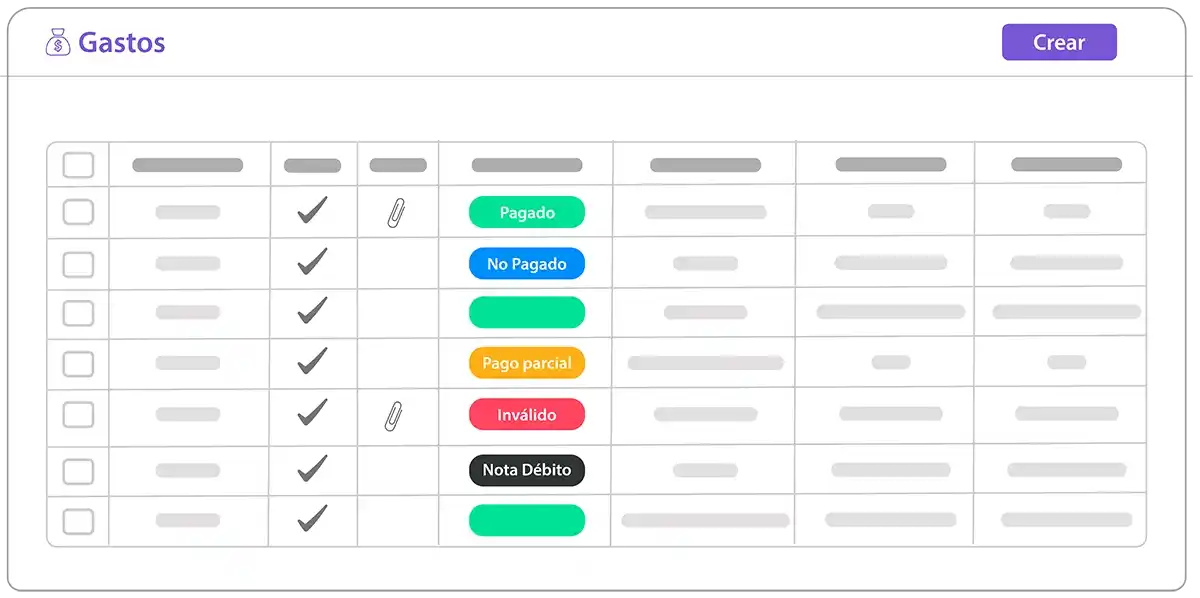Select the checkbox of the Inválido row
This screenshot has height=598, width=1200.
point(78,415)
